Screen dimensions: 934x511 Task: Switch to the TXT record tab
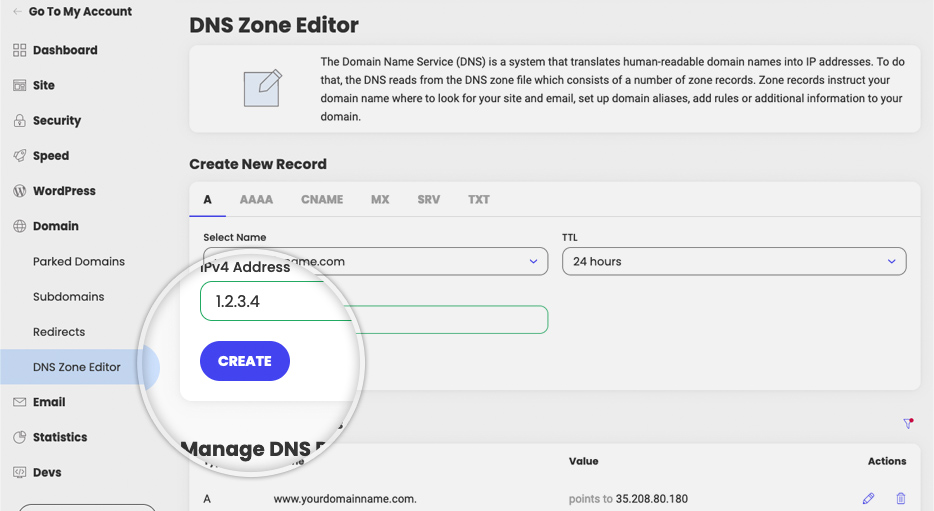[478, 200]
